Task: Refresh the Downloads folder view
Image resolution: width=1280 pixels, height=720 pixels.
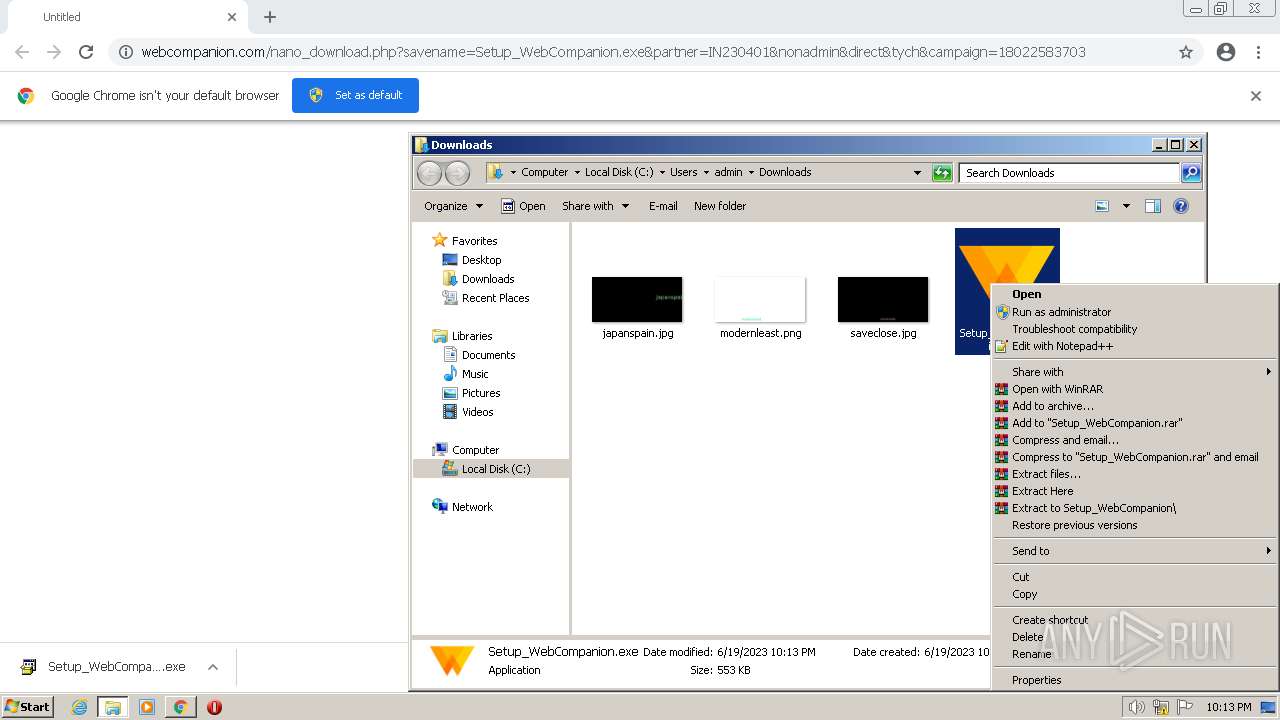Action: coord(942,173)
